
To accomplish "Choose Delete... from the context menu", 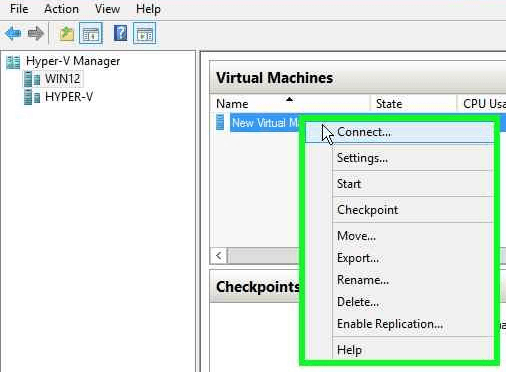I will click(x=399, y=302).
